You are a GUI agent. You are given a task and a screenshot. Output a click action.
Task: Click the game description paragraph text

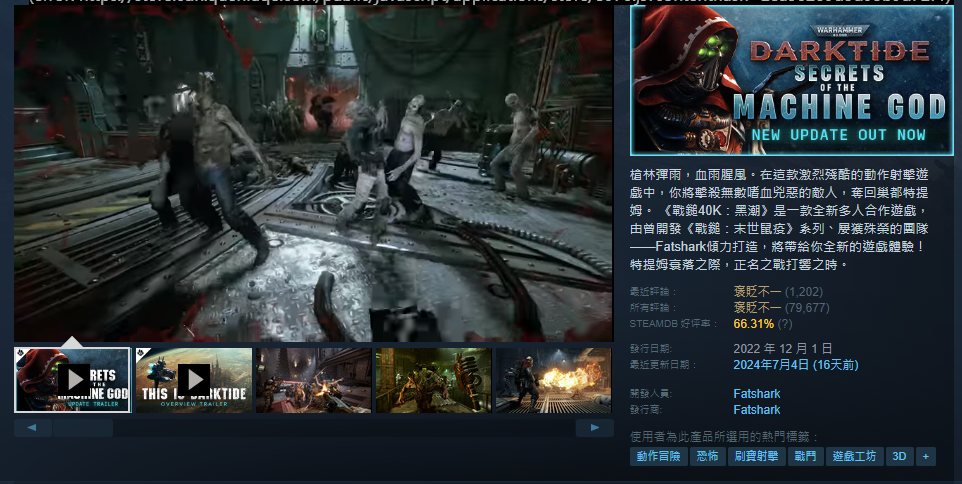point(779,220)
